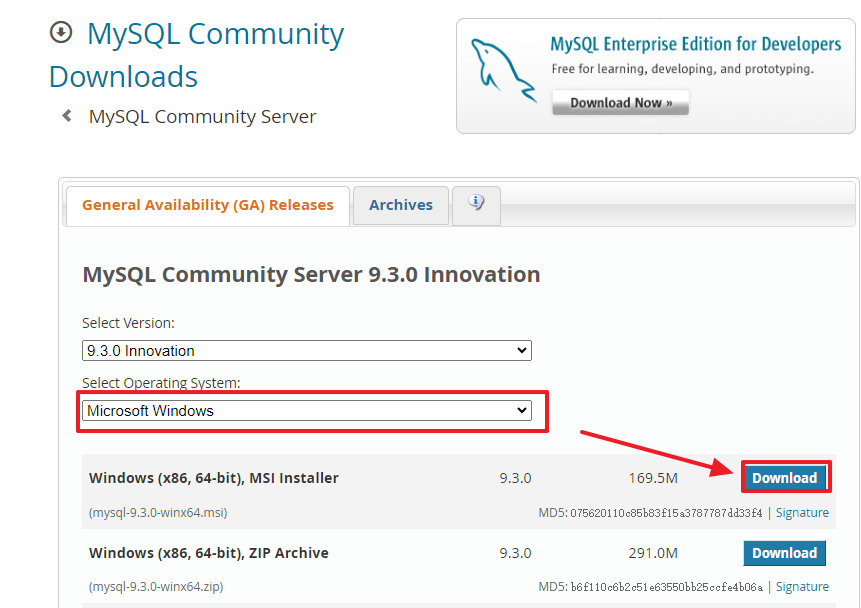
Task: Click the MySQL dolphin logo in banner
Action: (502, 70)
